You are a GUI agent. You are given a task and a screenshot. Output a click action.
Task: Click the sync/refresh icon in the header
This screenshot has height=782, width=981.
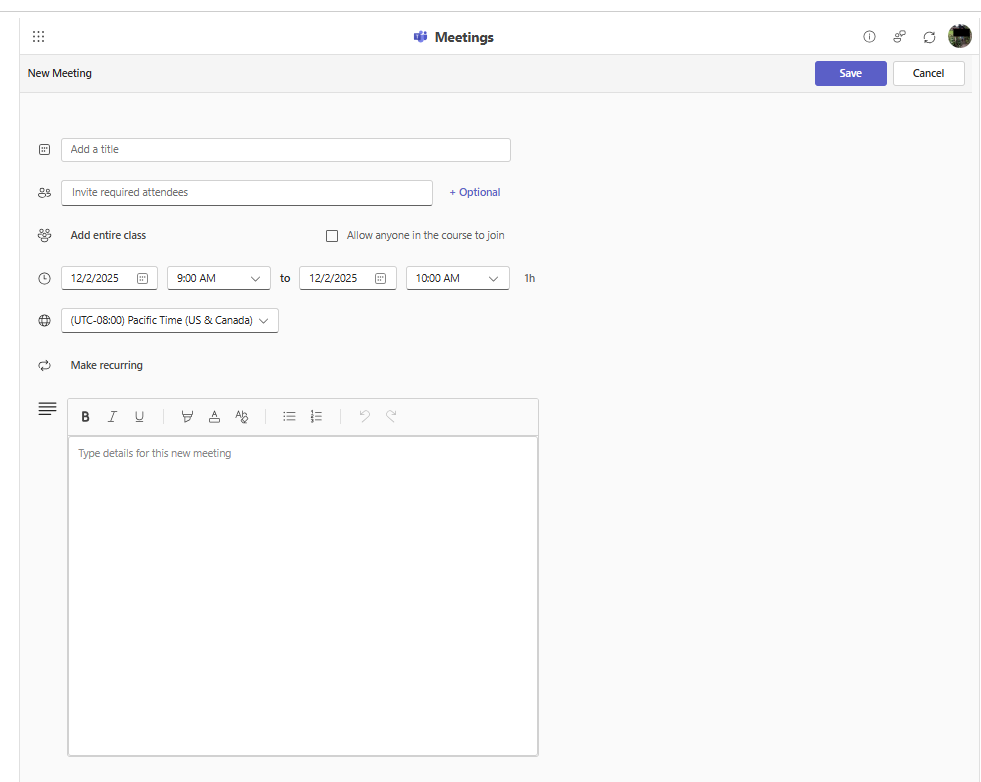click(929, 36)
